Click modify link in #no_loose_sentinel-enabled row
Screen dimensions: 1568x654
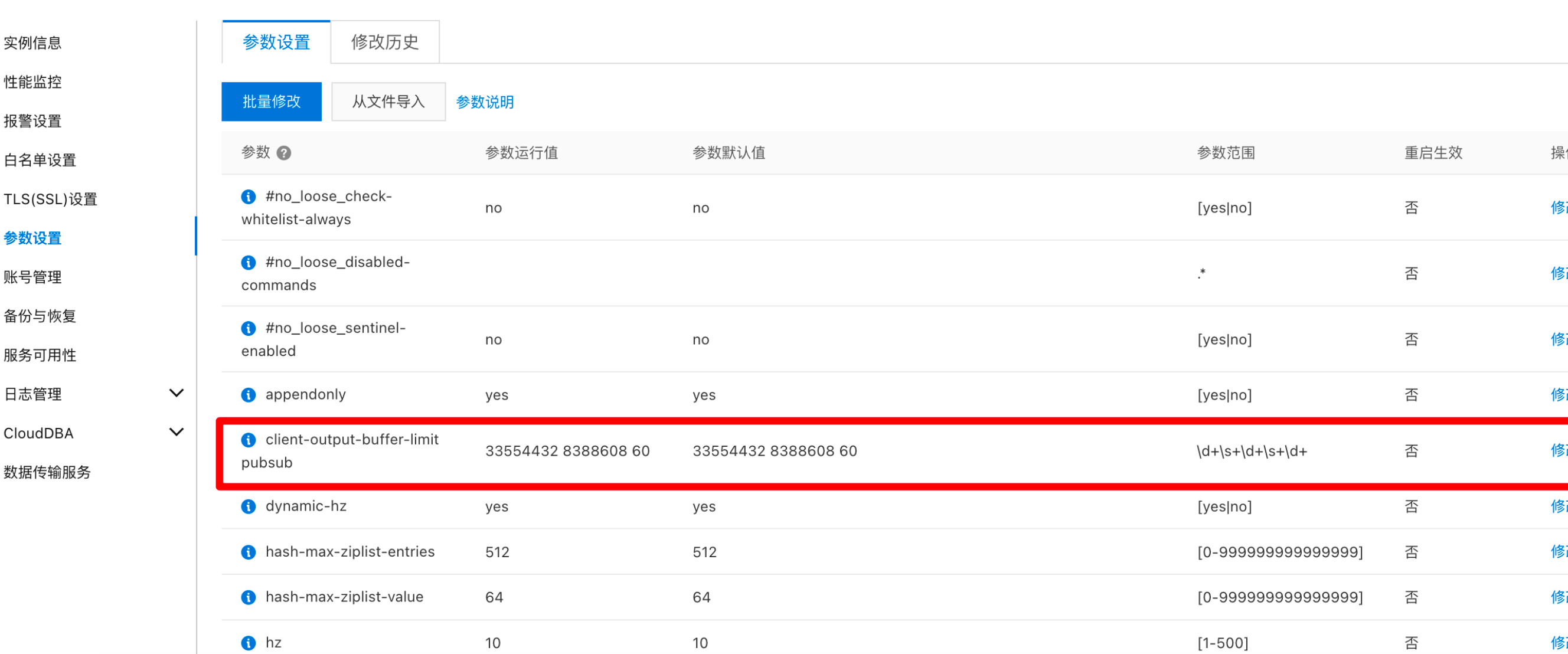coord(1559,339)
